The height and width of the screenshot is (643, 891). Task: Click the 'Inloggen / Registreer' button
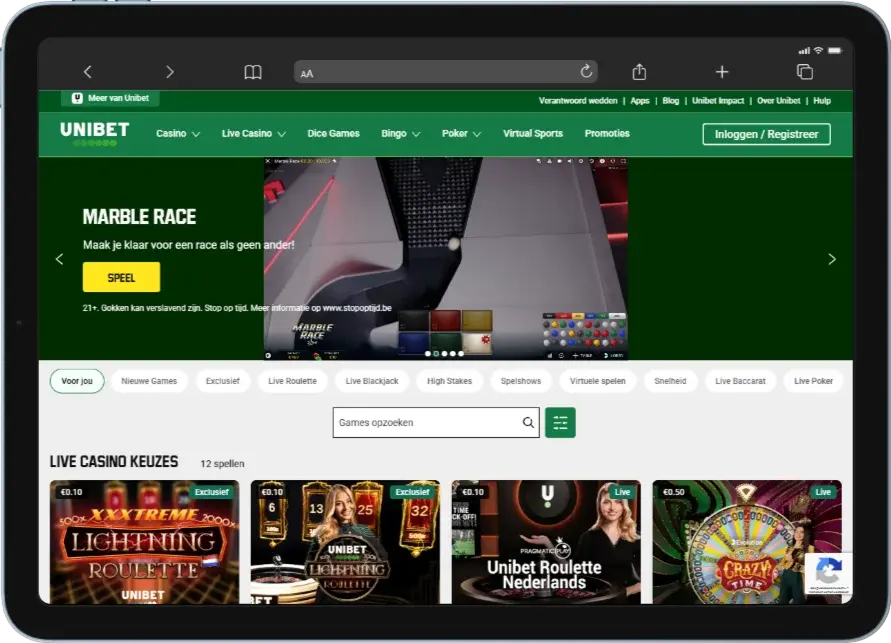[766, 133]
